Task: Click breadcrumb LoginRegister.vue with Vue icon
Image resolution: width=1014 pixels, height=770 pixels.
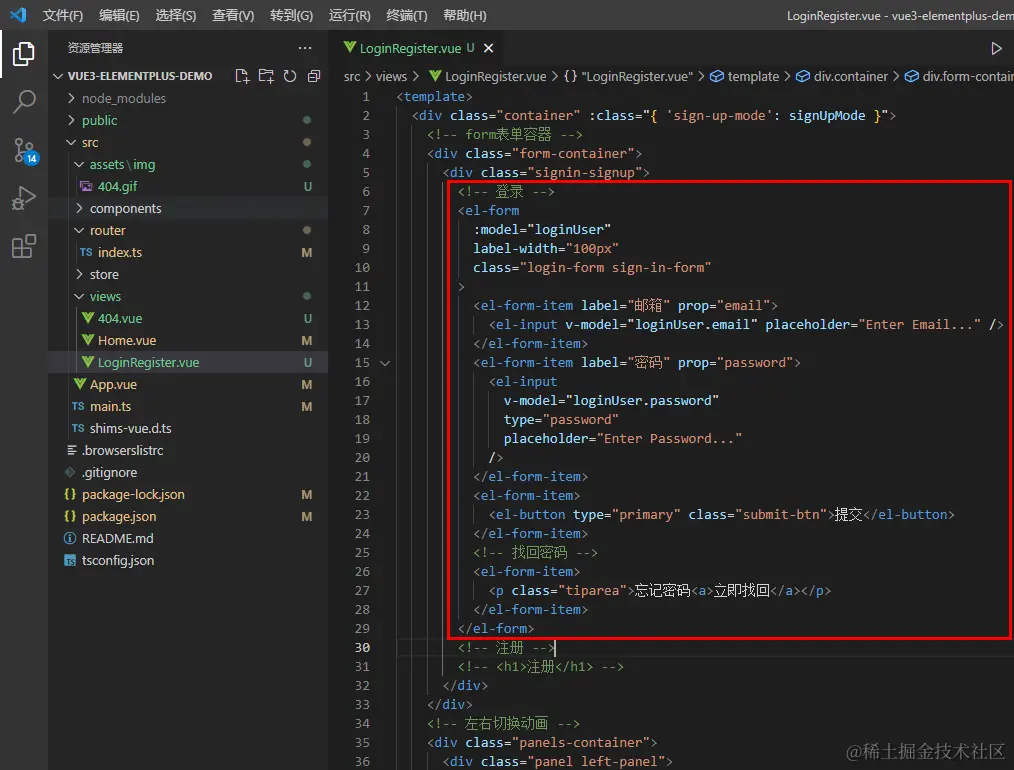Action: click(x=488, y=76)
